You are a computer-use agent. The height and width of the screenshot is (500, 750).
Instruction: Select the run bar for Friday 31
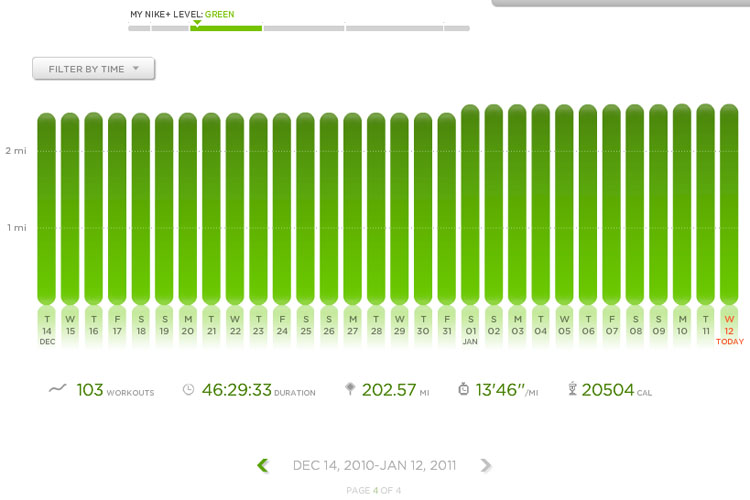447,209
